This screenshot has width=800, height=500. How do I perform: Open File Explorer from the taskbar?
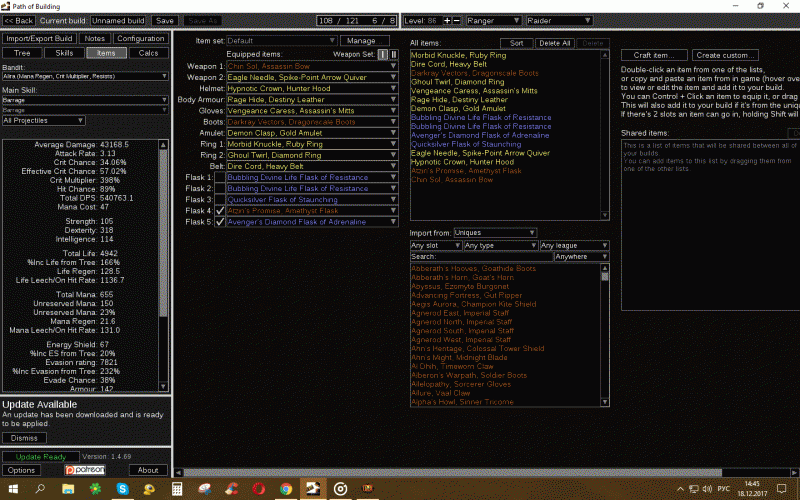(68, 489)
